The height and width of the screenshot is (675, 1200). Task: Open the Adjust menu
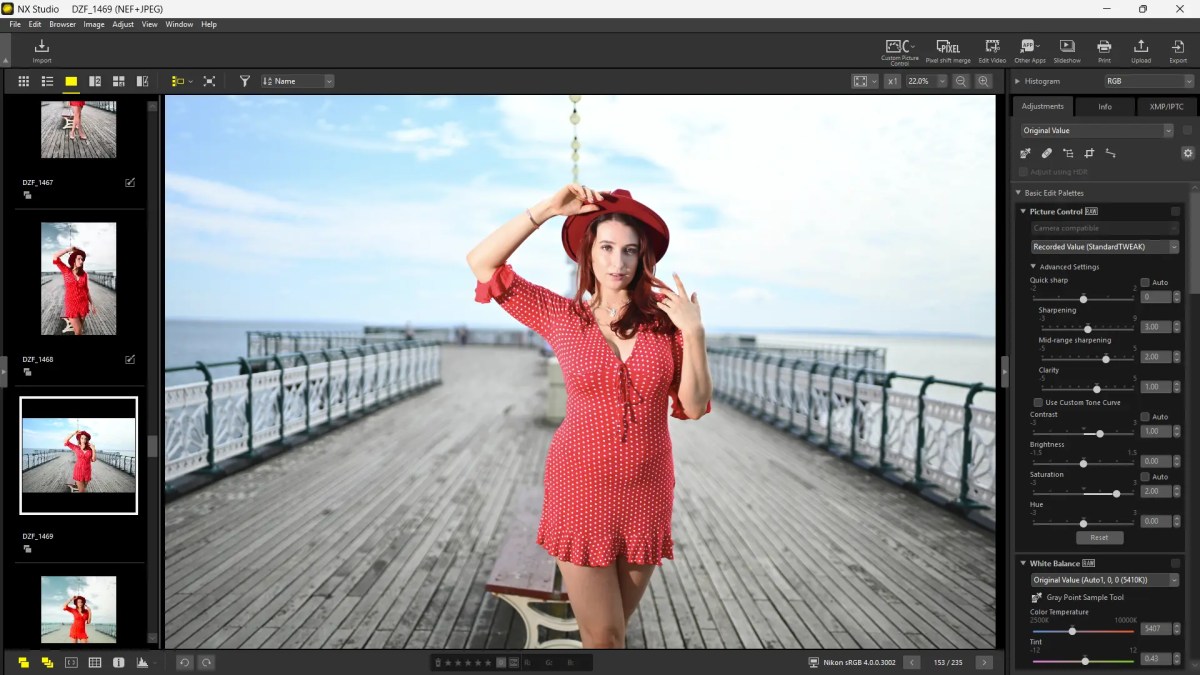click(122, 24)
